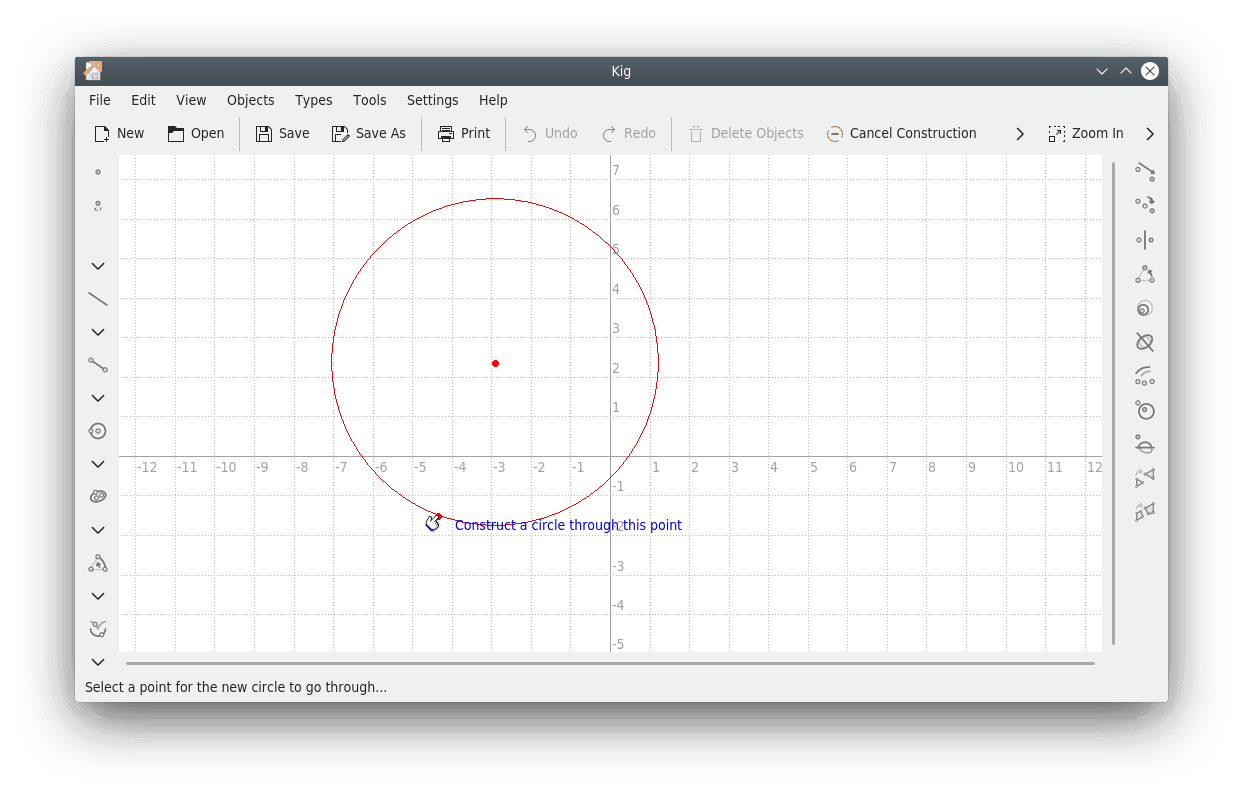Click "Construct a circle through this point" label
The height and width of the screenshot is (795, 1243).
568,525
